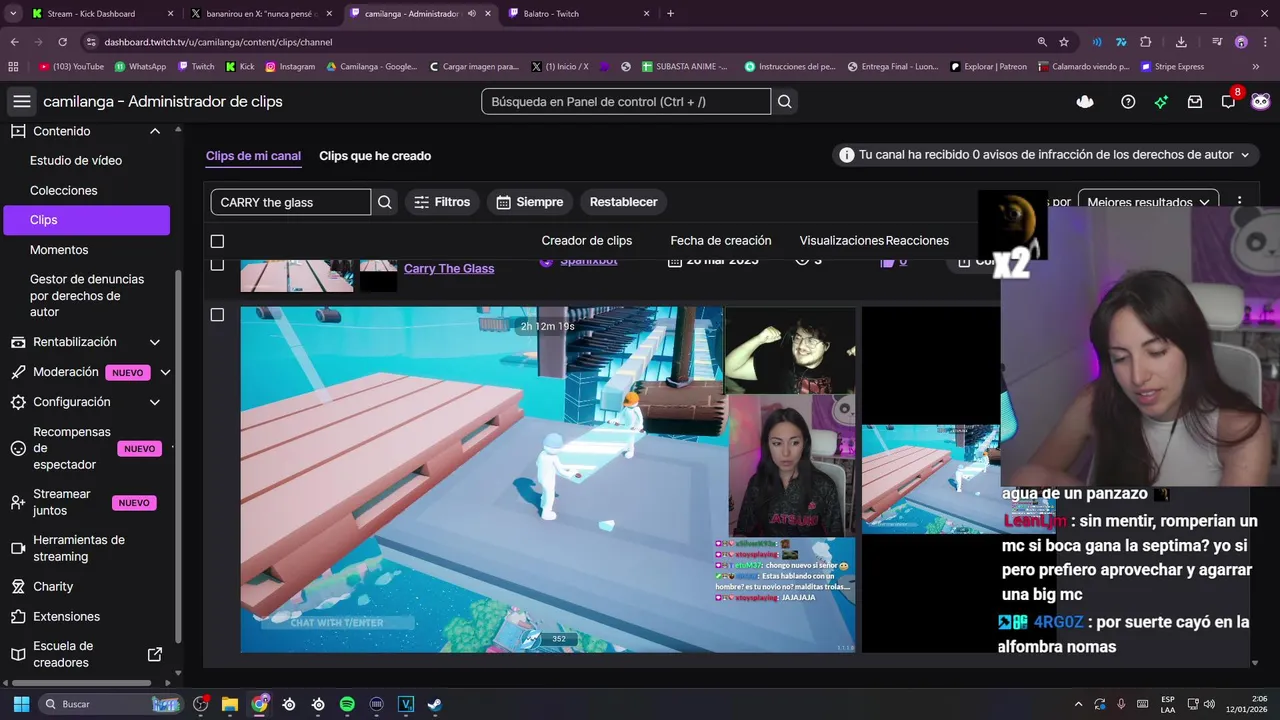Screen dimensions: 1280x720
Task: Open the Explorar Patreon bookmark
Action: (991, 66)
